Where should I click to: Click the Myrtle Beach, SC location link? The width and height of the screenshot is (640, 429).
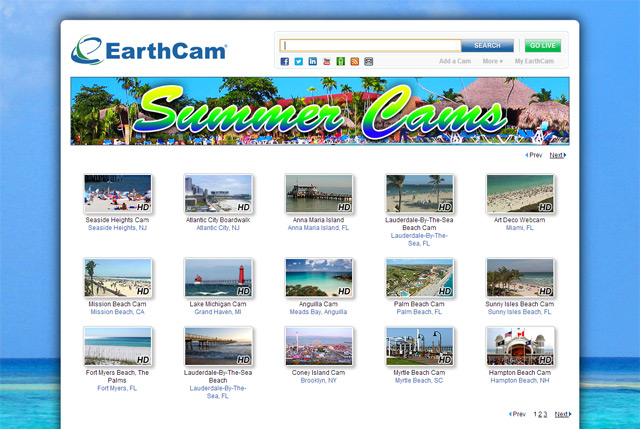click(419, 380)
